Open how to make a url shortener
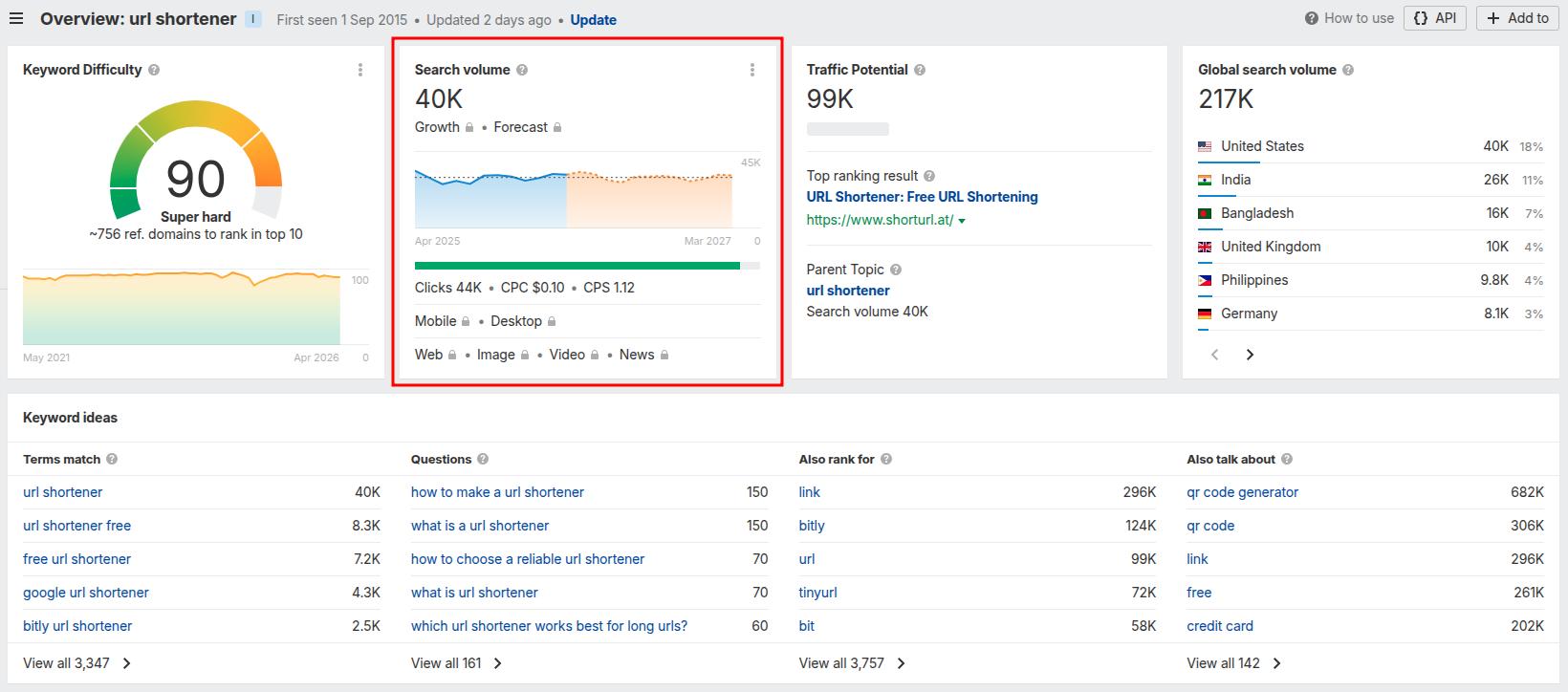The width and height of the screenshot is (1568, 692). pyautogui.click(x=497, y=492)
